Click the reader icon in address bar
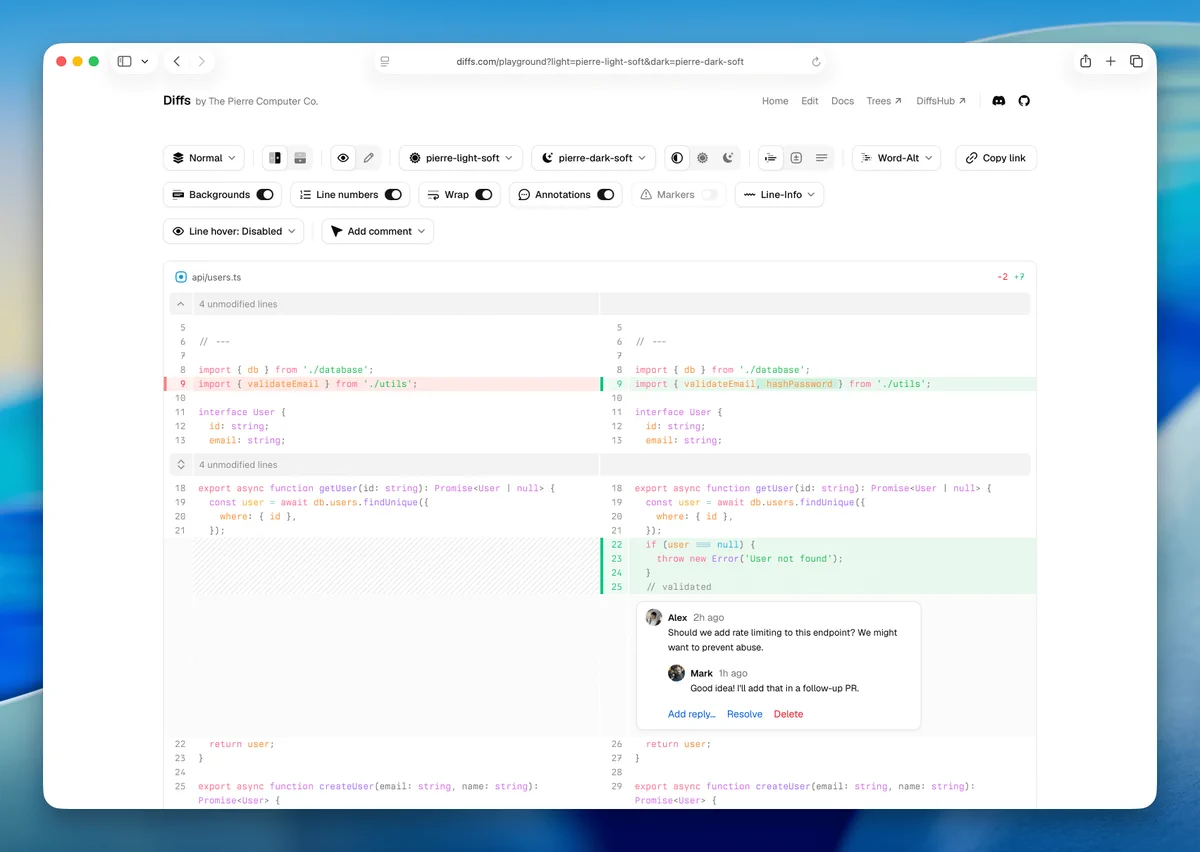1200x852 pixels. [385, 62]
